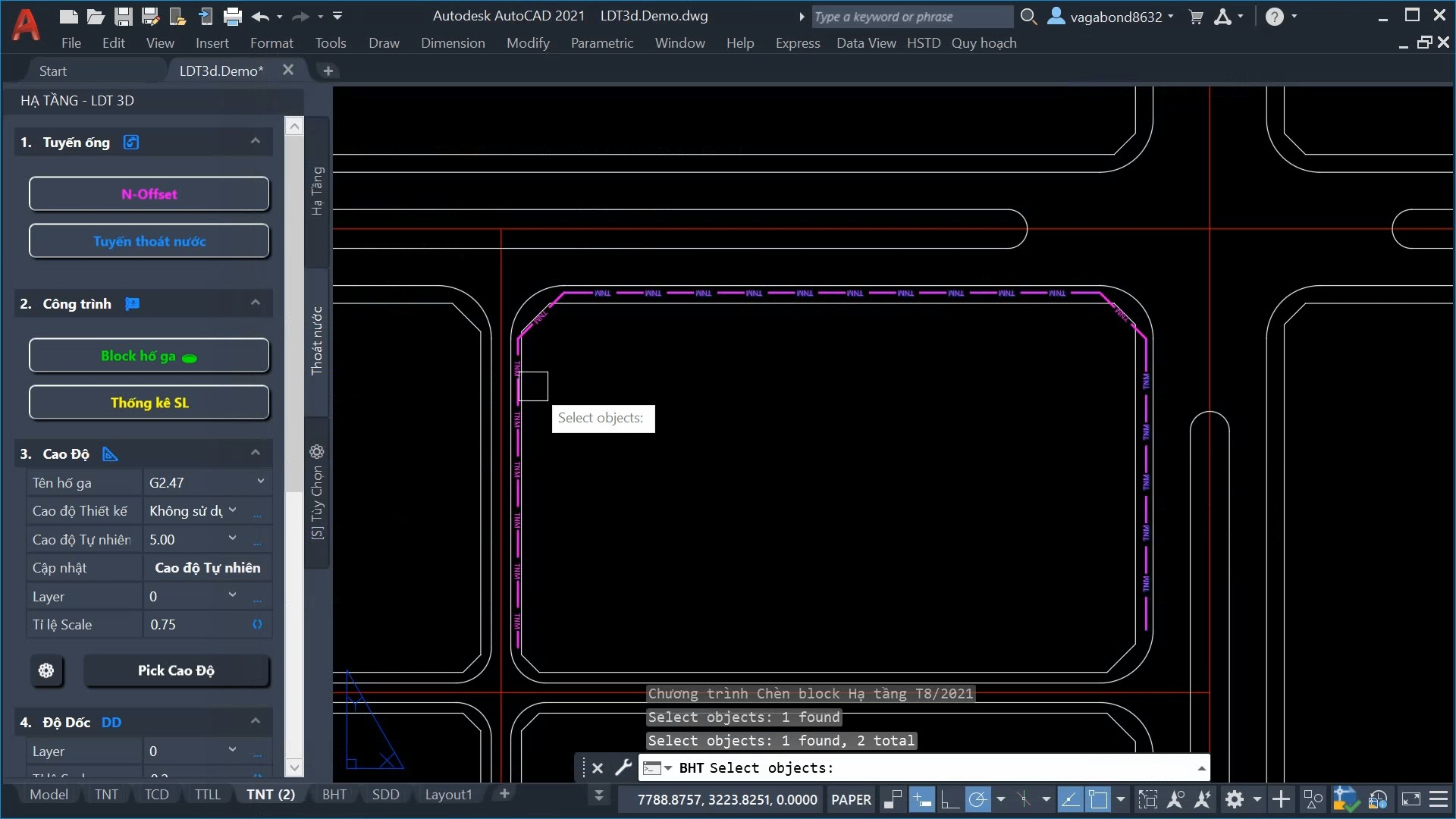Open the Modify menu
The image size is (1456, 819).
click(x=528, y=43)
